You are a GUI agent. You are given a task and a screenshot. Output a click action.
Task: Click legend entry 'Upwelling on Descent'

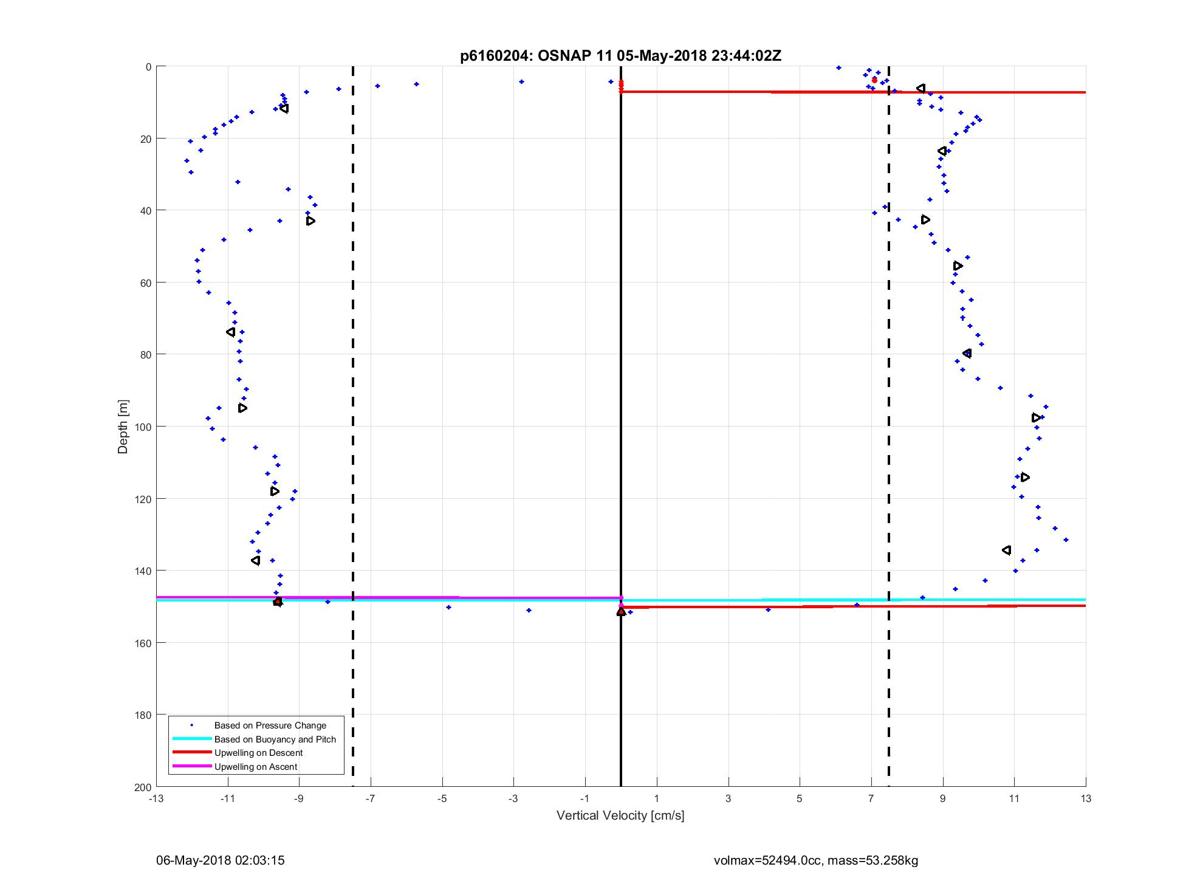point(259,752)
